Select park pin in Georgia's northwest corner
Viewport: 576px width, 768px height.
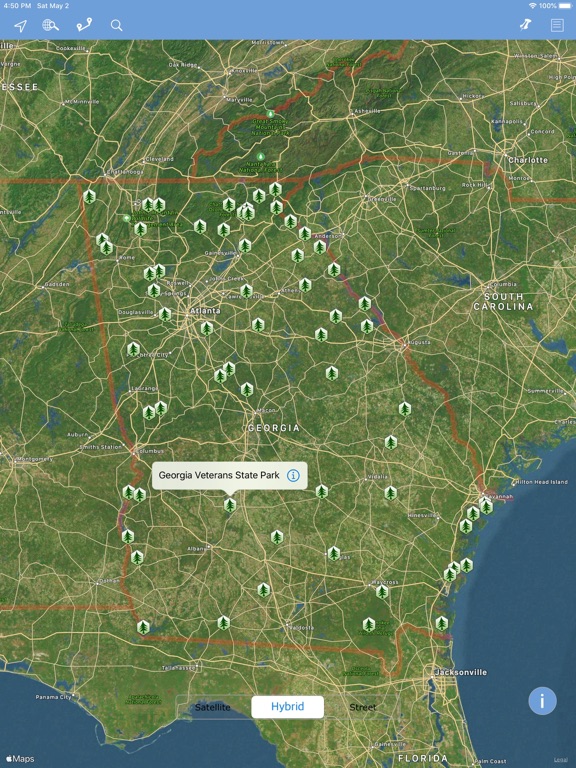click(89, 196)
